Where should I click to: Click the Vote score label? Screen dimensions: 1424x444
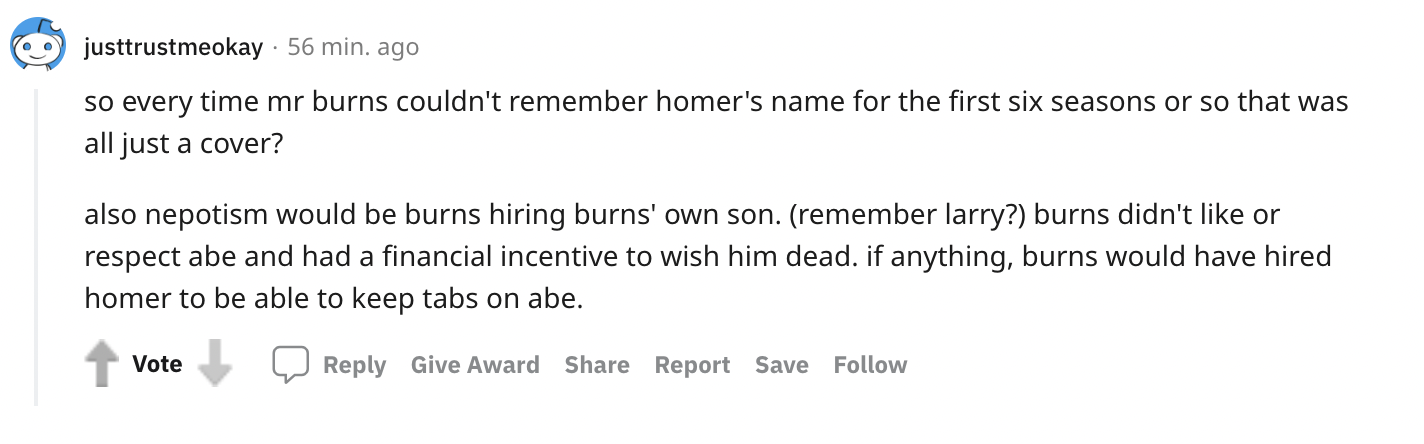point(157,364)
